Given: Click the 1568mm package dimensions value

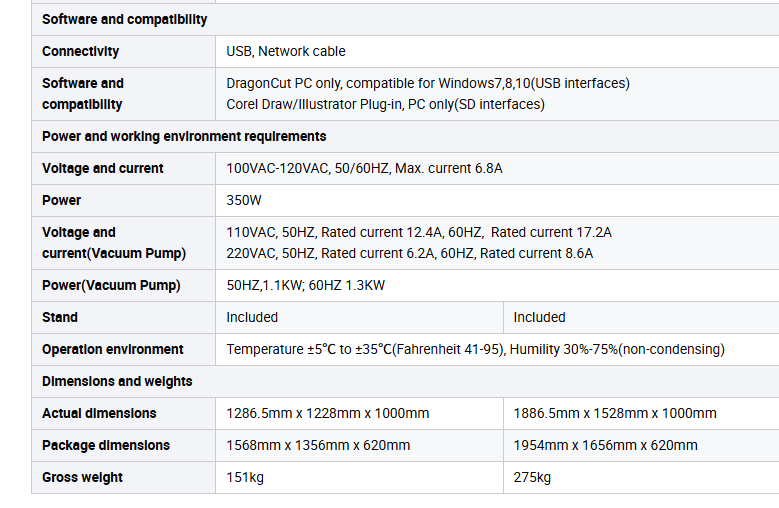Looking at the screenshot, I should point(318,445).
